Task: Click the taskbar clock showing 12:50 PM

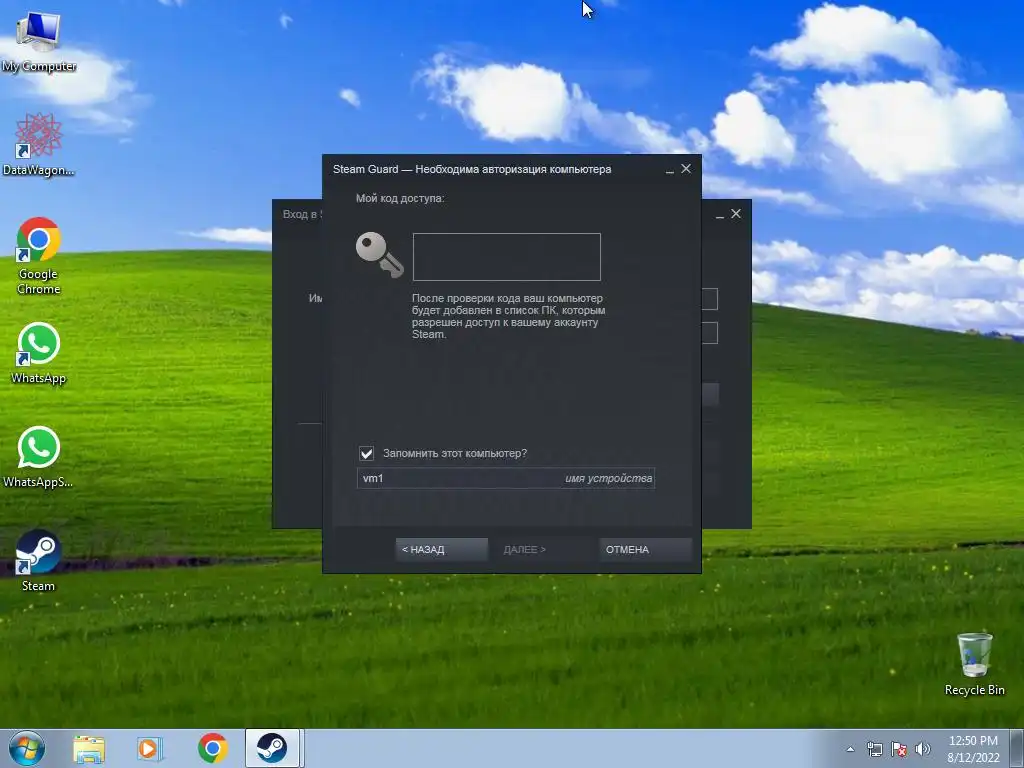Action: pos(973,749)
